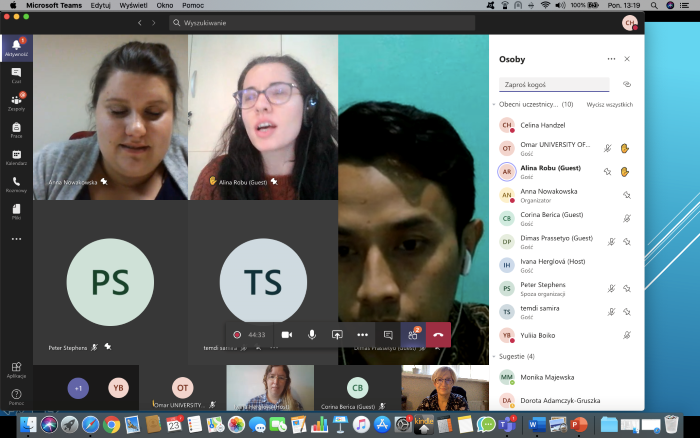
Task: Click the share screen icon
Action: pyautogui.click(x=337, y=335)
